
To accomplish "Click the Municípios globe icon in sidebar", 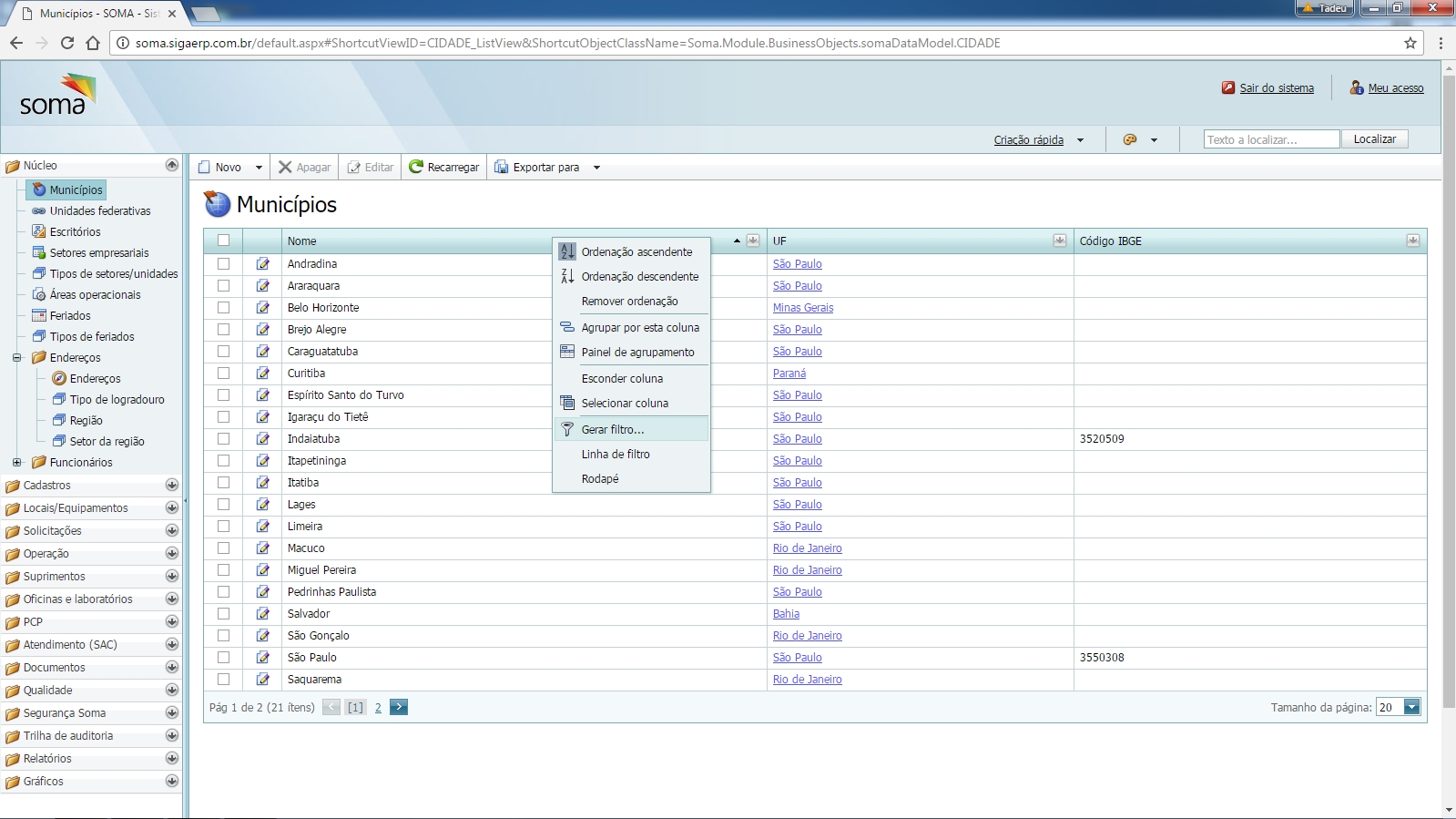I will click(x=39, y=189).
